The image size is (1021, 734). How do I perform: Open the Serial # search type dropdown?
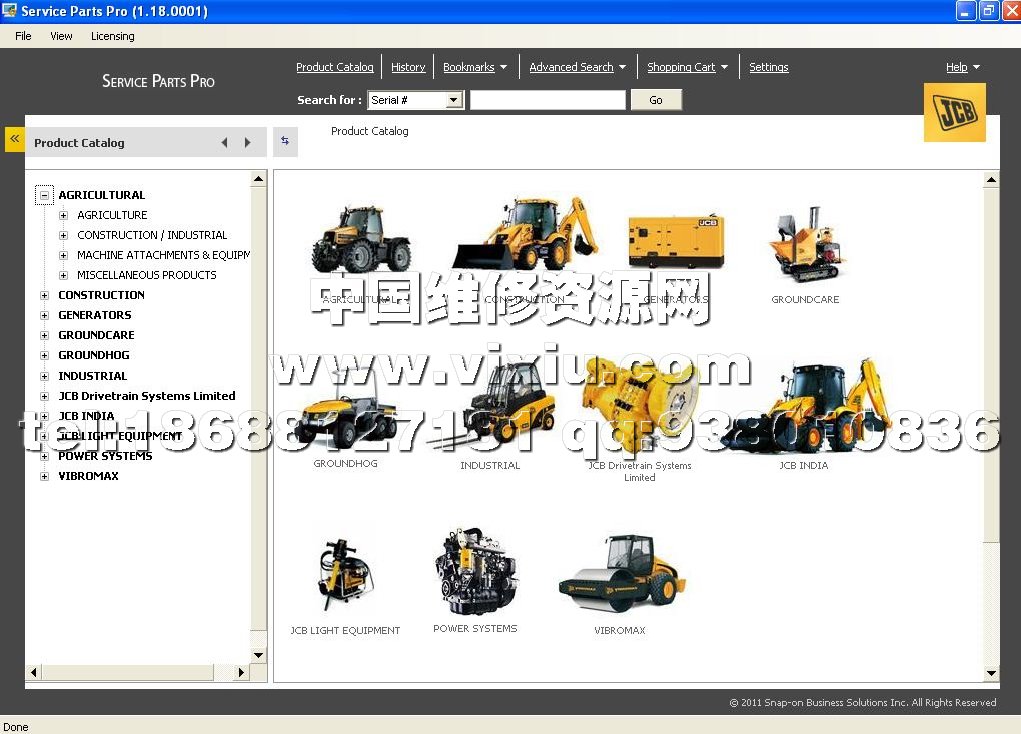(454, 100)
